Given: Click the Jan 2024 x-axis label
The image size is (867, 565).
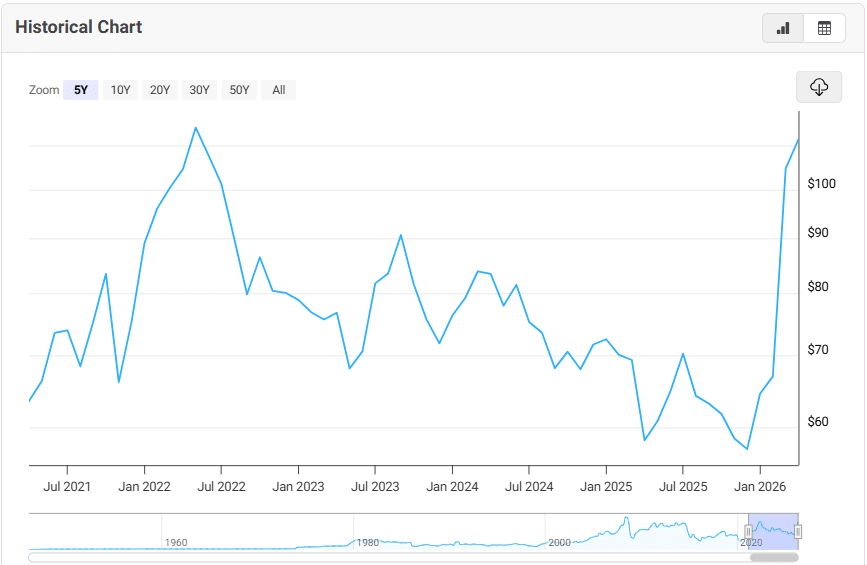Looking at the screenshot, I should tap(452, 487).
